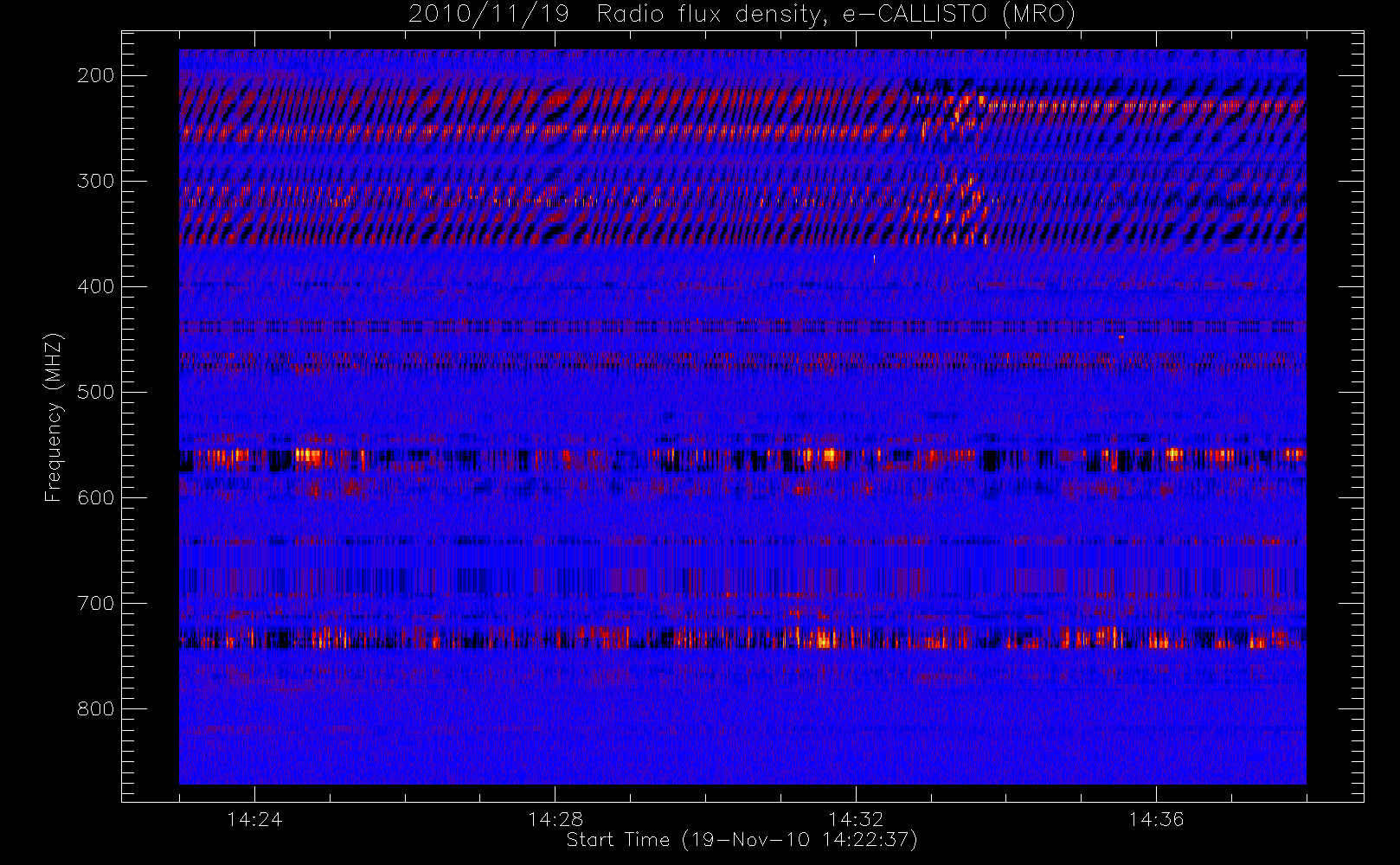Click the spectrogram image area
The image size is (1400, 865).
pos(742,417)
